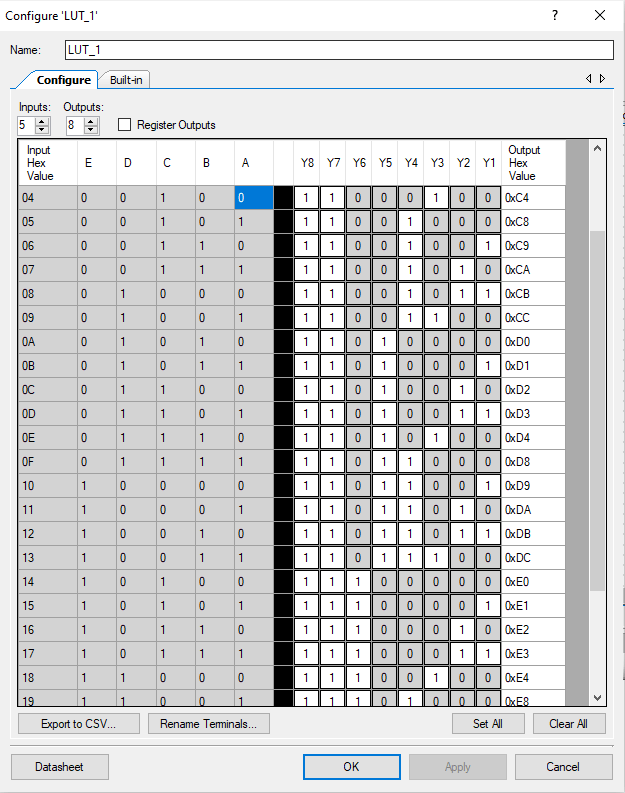Click the table scrollbar up arrow

(598, 149)
